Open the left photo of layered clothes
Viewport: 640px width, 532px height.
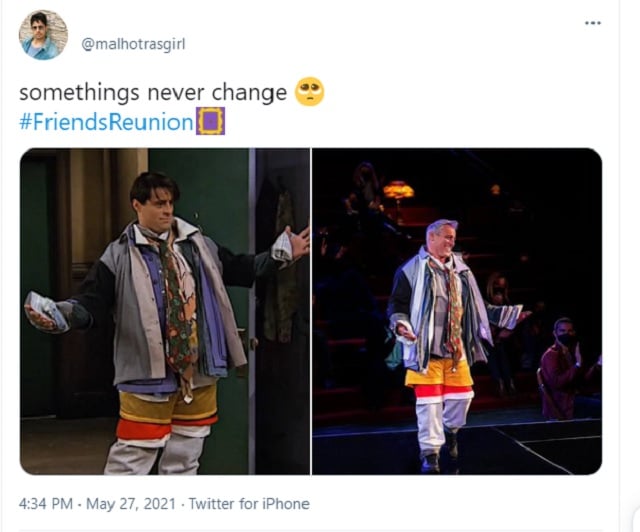[165, 311]
